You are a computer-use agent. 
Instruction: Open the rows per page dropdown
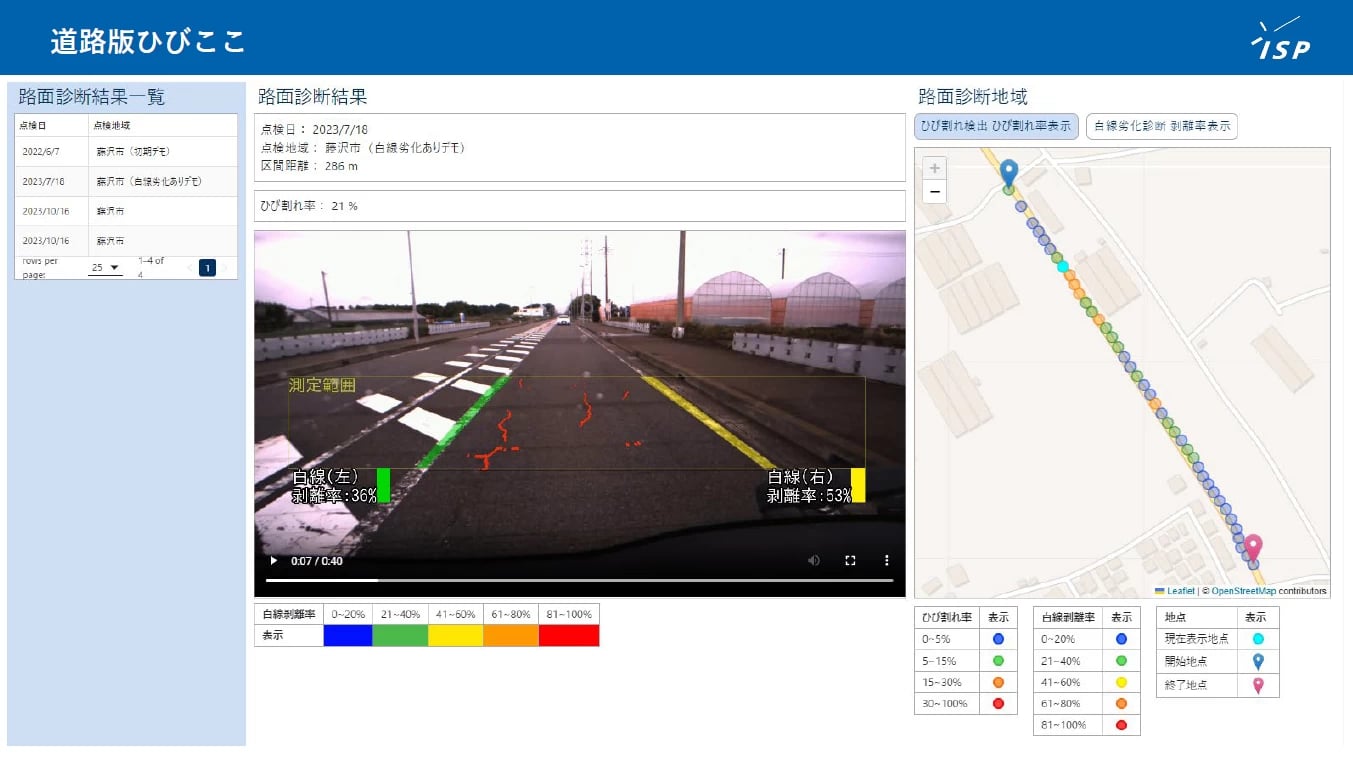[x=104, y=268]
